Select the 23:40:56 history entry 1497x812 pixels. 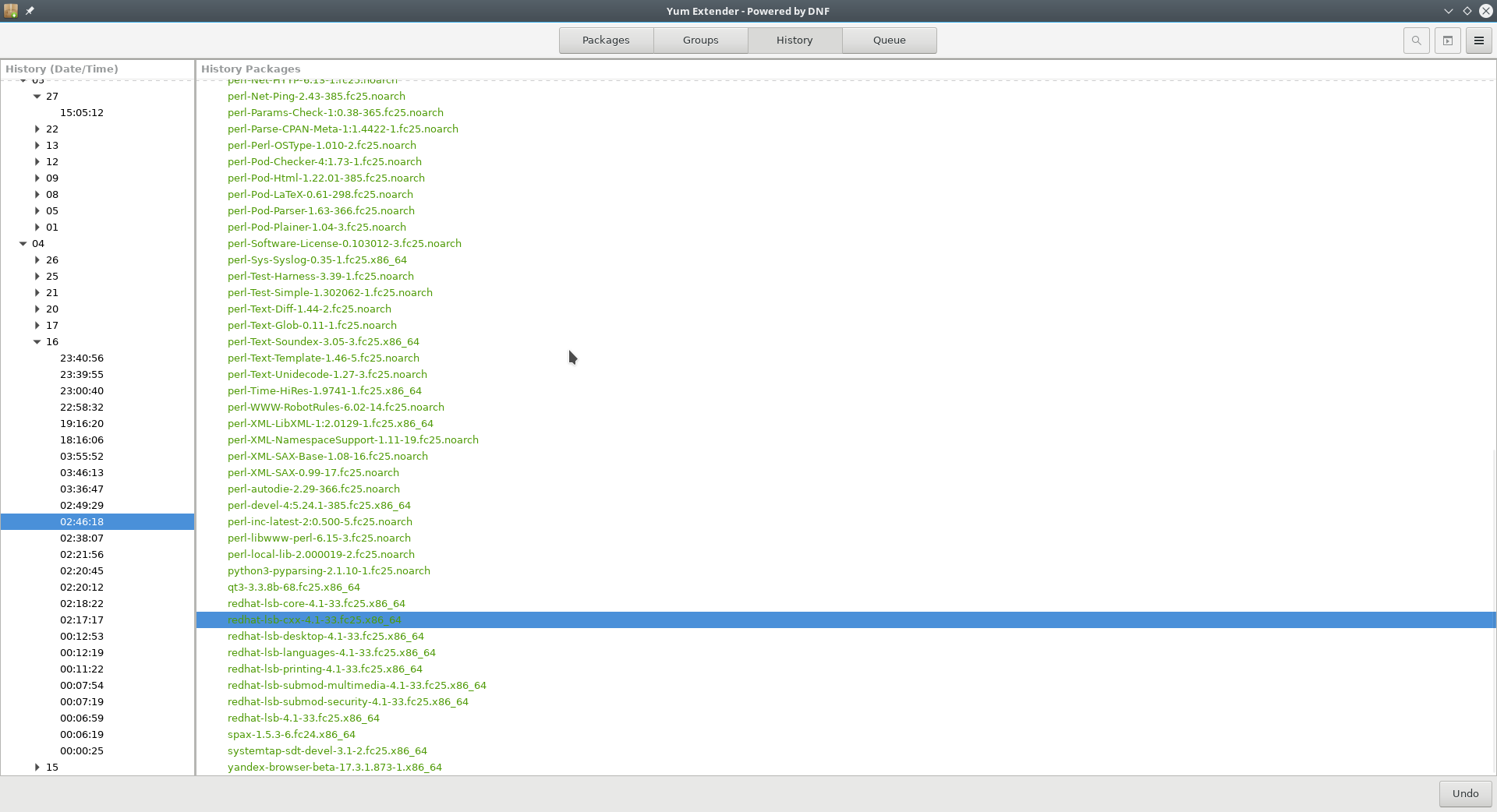pos(82,358)
